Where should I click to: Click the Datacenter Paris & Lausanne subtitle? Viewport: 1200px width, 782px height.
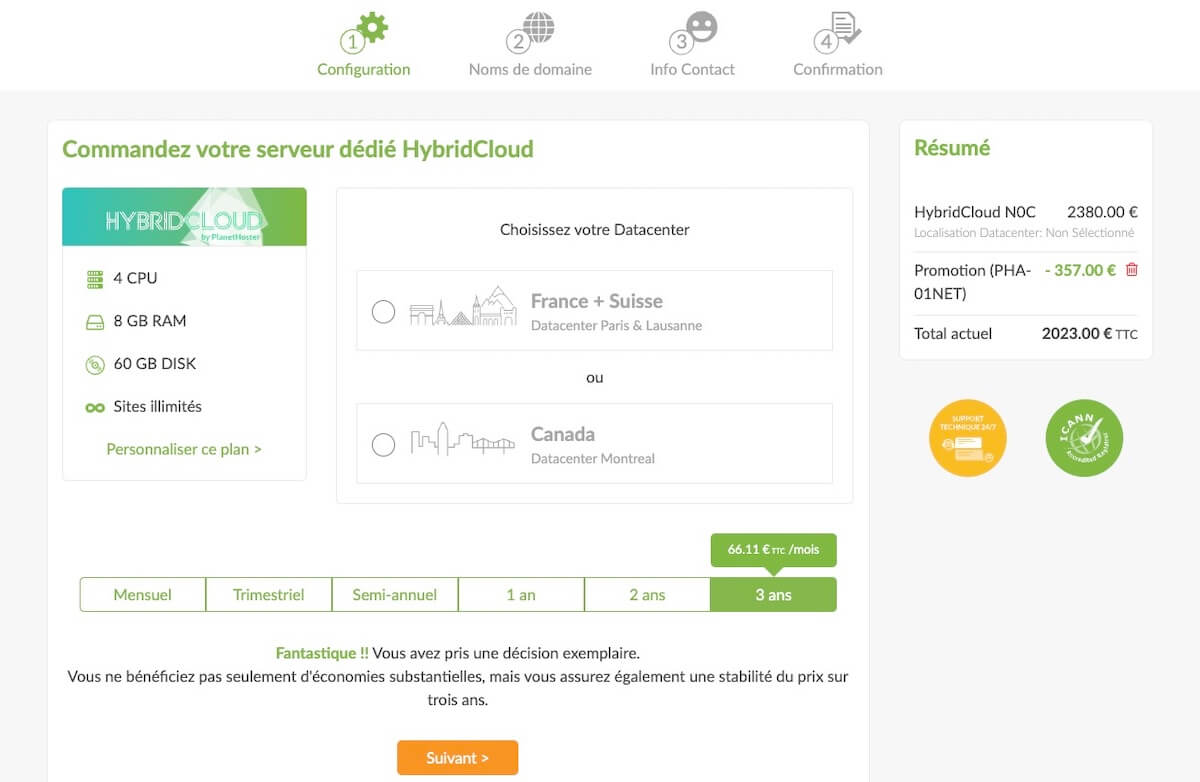(x=616, y=326)
